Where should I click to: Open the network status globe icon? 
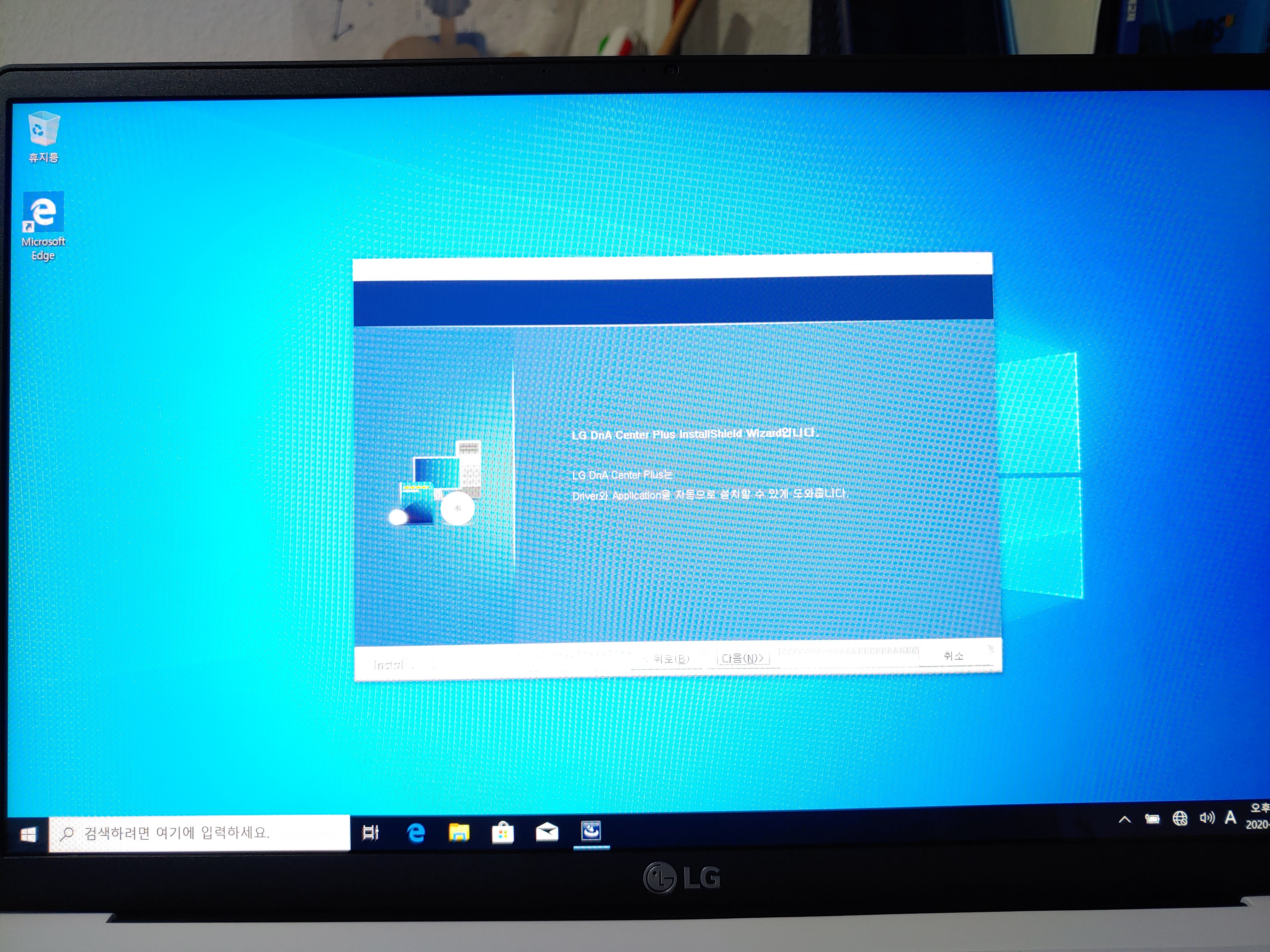pyautogui.click(x=1180, y=818)
